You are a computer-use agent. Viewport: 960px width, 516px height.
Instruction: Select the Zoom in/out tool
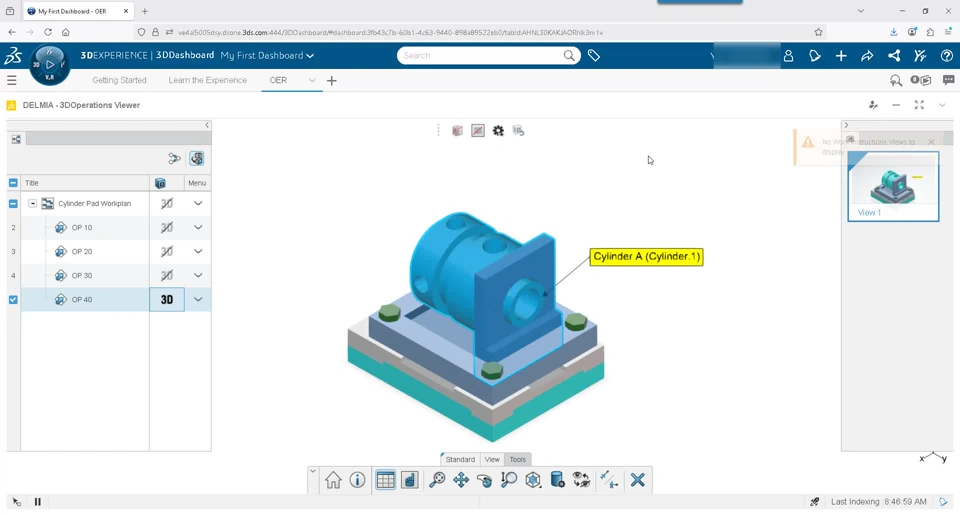[x=509, y=480]
